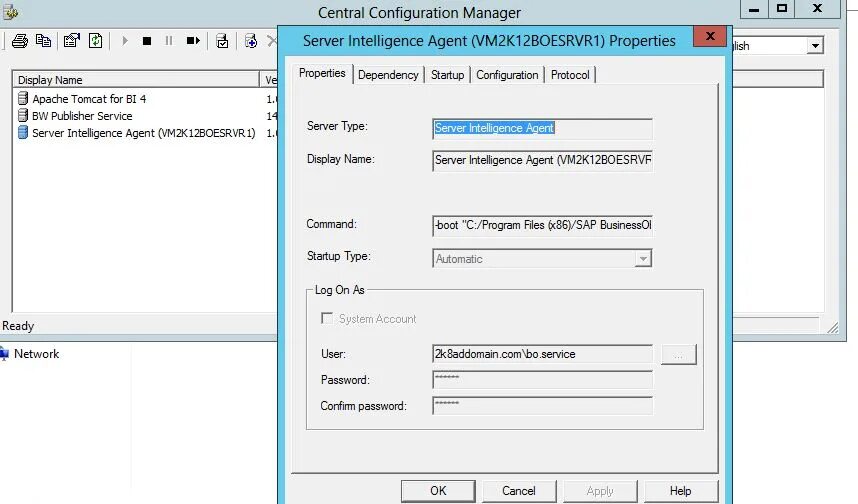
Task: Click the Confirm password field
Action: (x=542, y=405)
